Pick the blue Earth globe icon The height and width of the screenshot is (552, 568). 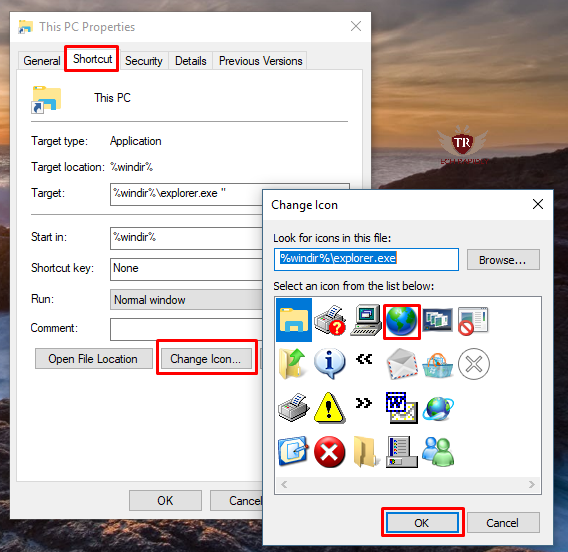(x=401, y=321)
